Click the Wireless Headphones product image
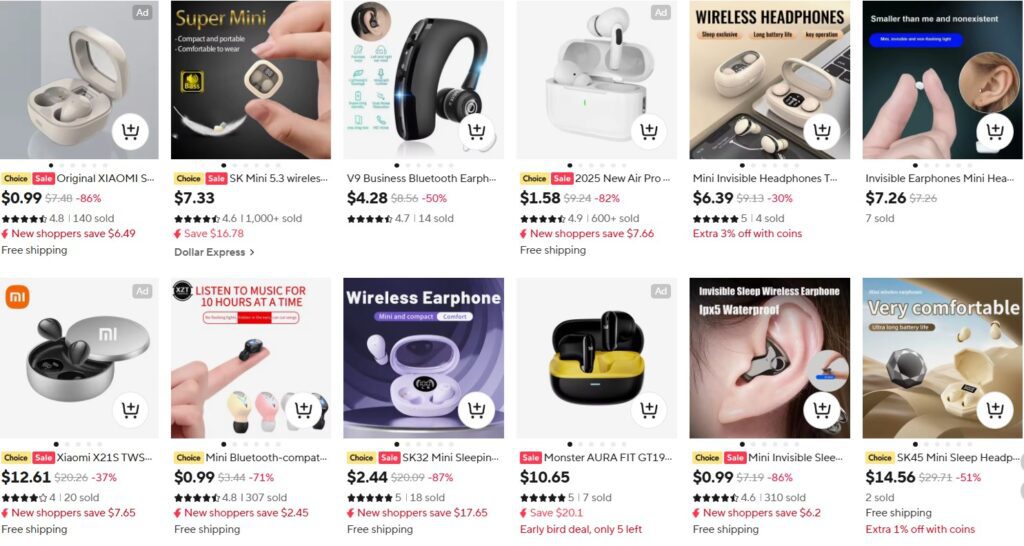1024x546 pixels. click(x=769, y=80)
